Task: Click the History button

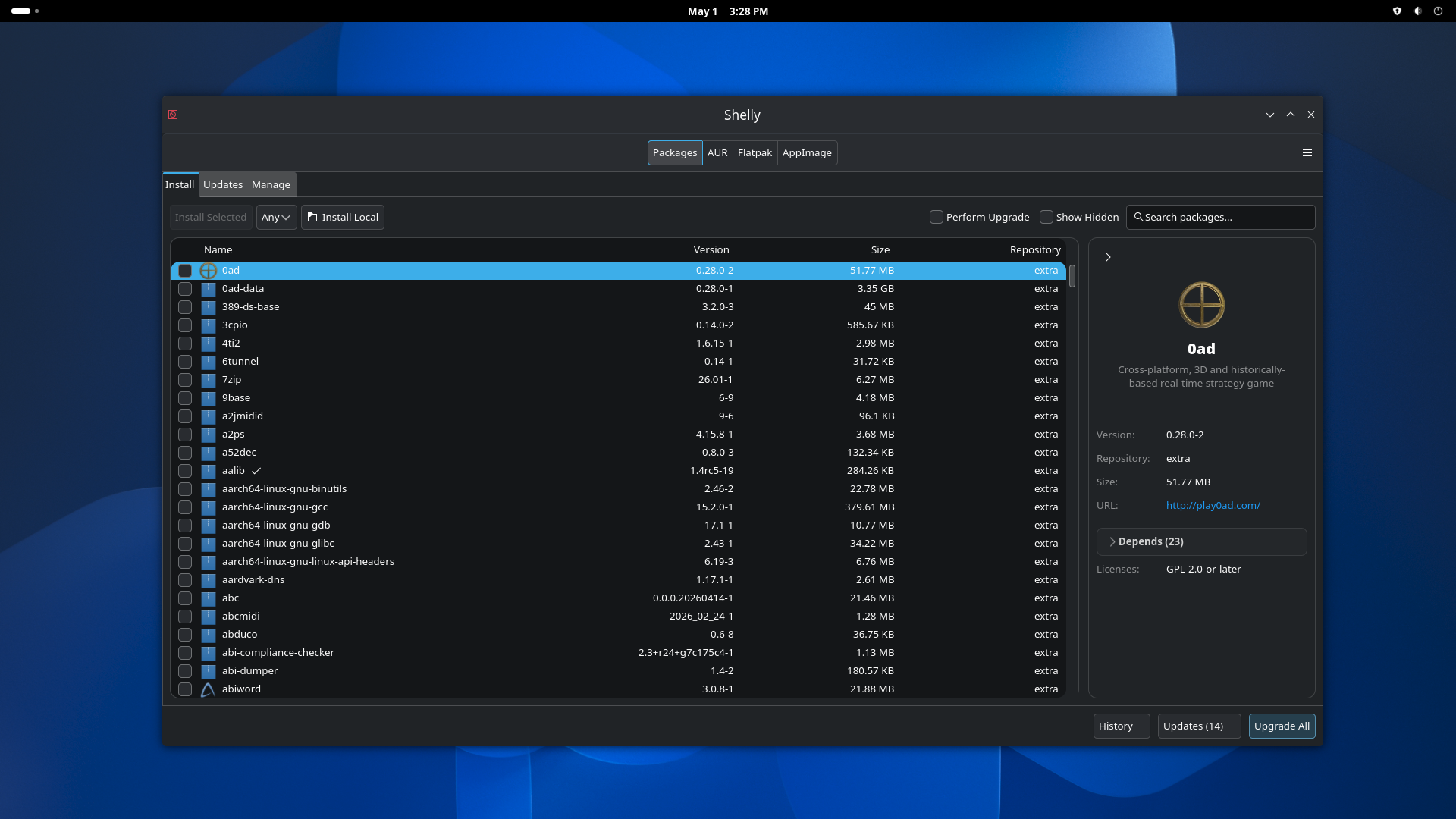Action: (x=1121, y=726)
